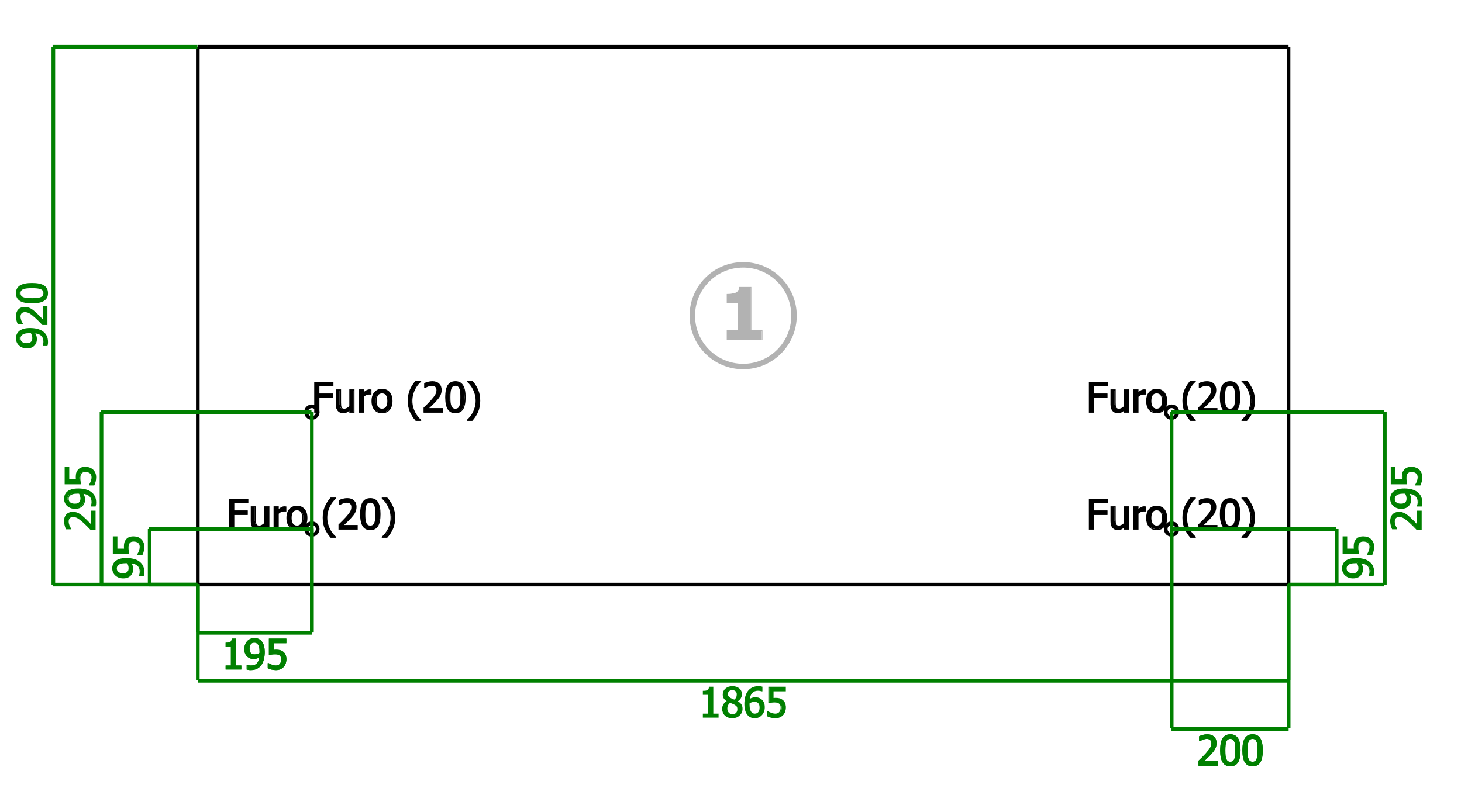
Task: Click the black top edge of the panel
Action: click(x=743, y=47)
